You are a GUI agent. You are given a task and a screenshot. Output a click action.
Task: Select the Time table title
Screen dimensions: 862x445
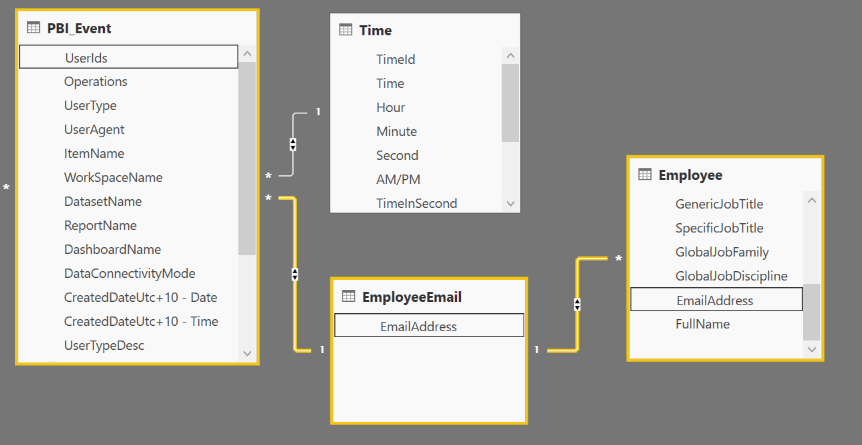pos(375,30)
